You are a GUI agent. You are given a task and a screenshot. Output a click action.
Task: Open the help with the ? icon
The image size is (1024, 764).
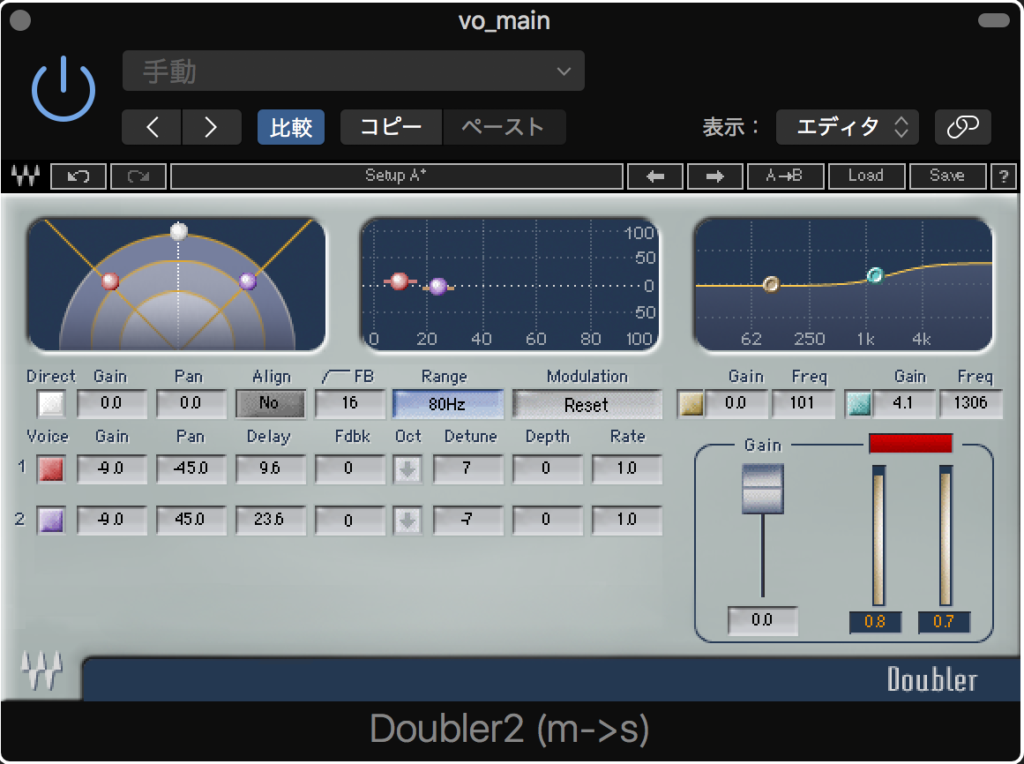coord(1003,176)
